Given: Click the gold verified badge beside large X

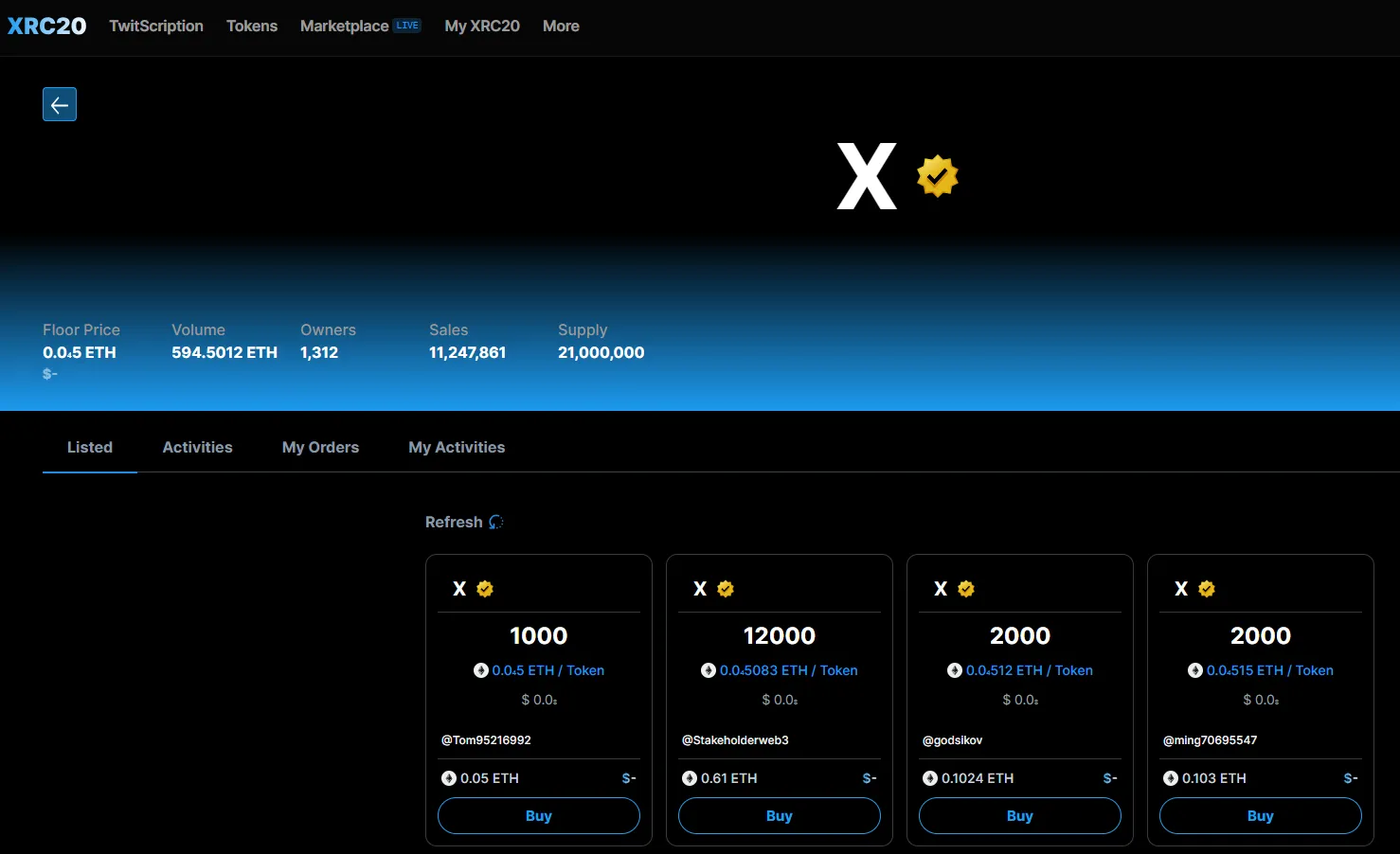Looking at the screenshot, I should point(938,176).
